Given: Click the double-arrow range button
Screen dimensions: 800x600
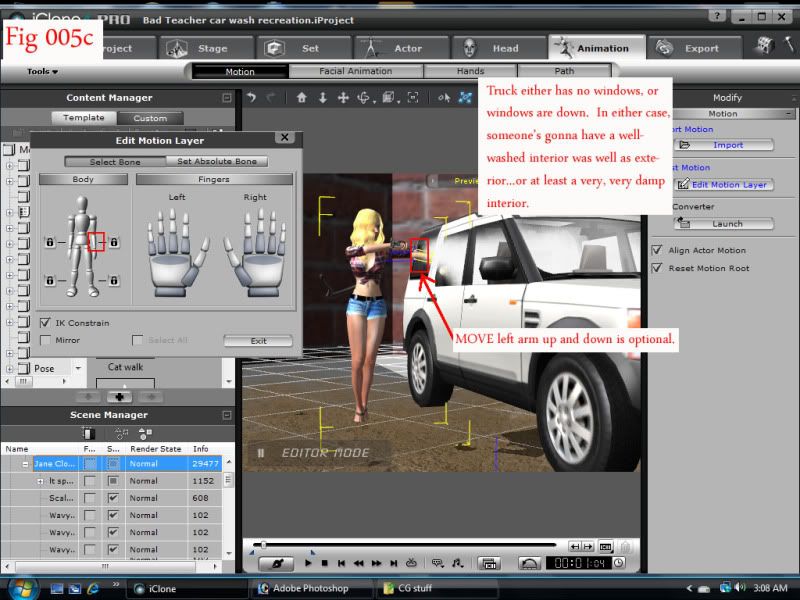Looking at the screenshot, I should (581, 547).
